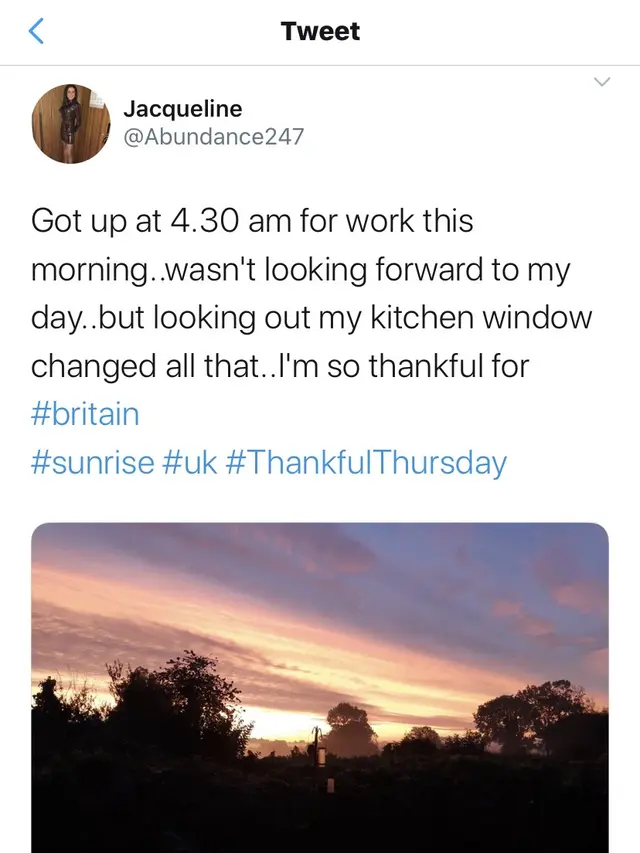Open the tweet options chevron menu
640x853 pixels.
[602, 82]
